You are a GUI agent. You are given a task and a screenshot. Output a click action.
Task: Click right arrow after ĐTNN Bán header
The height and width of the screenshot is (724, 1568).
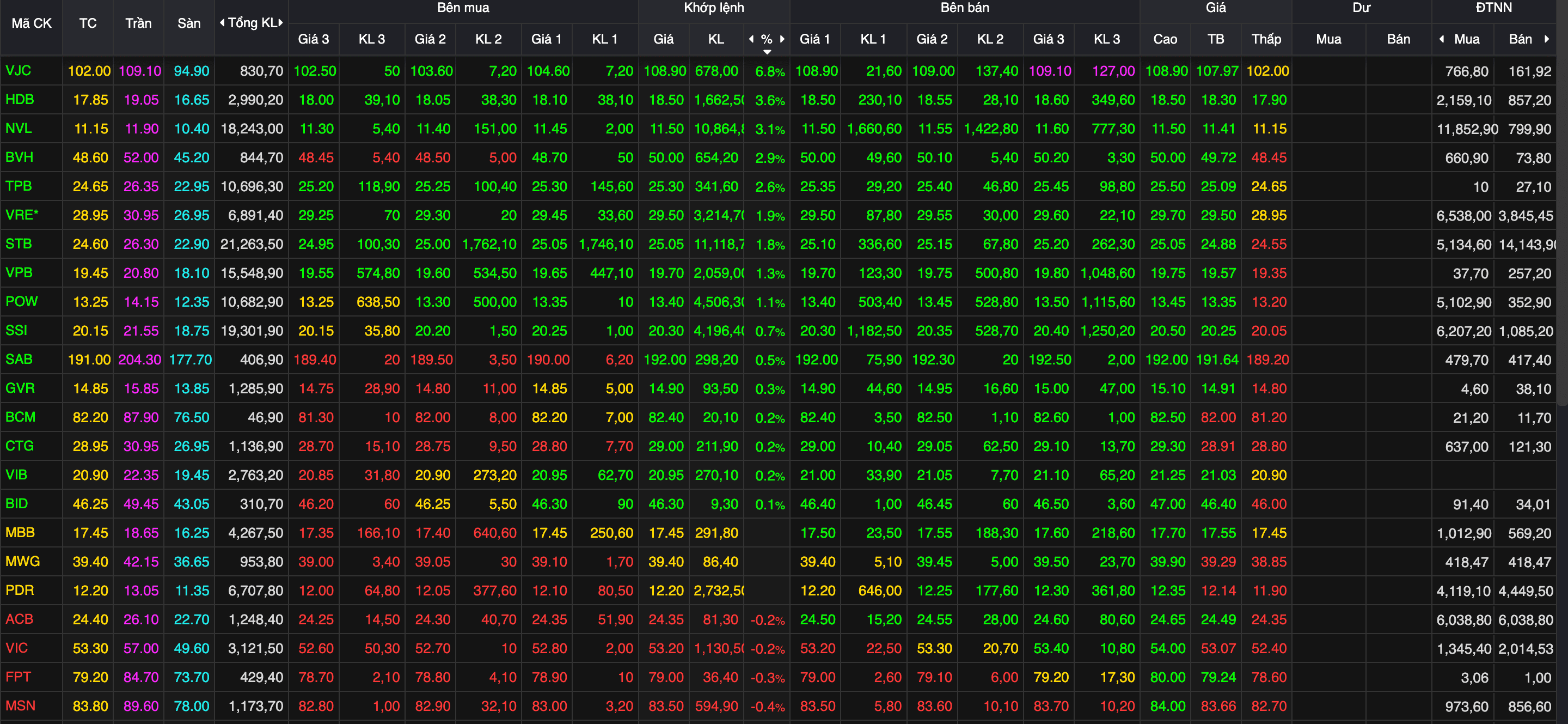coord(1547,39)
